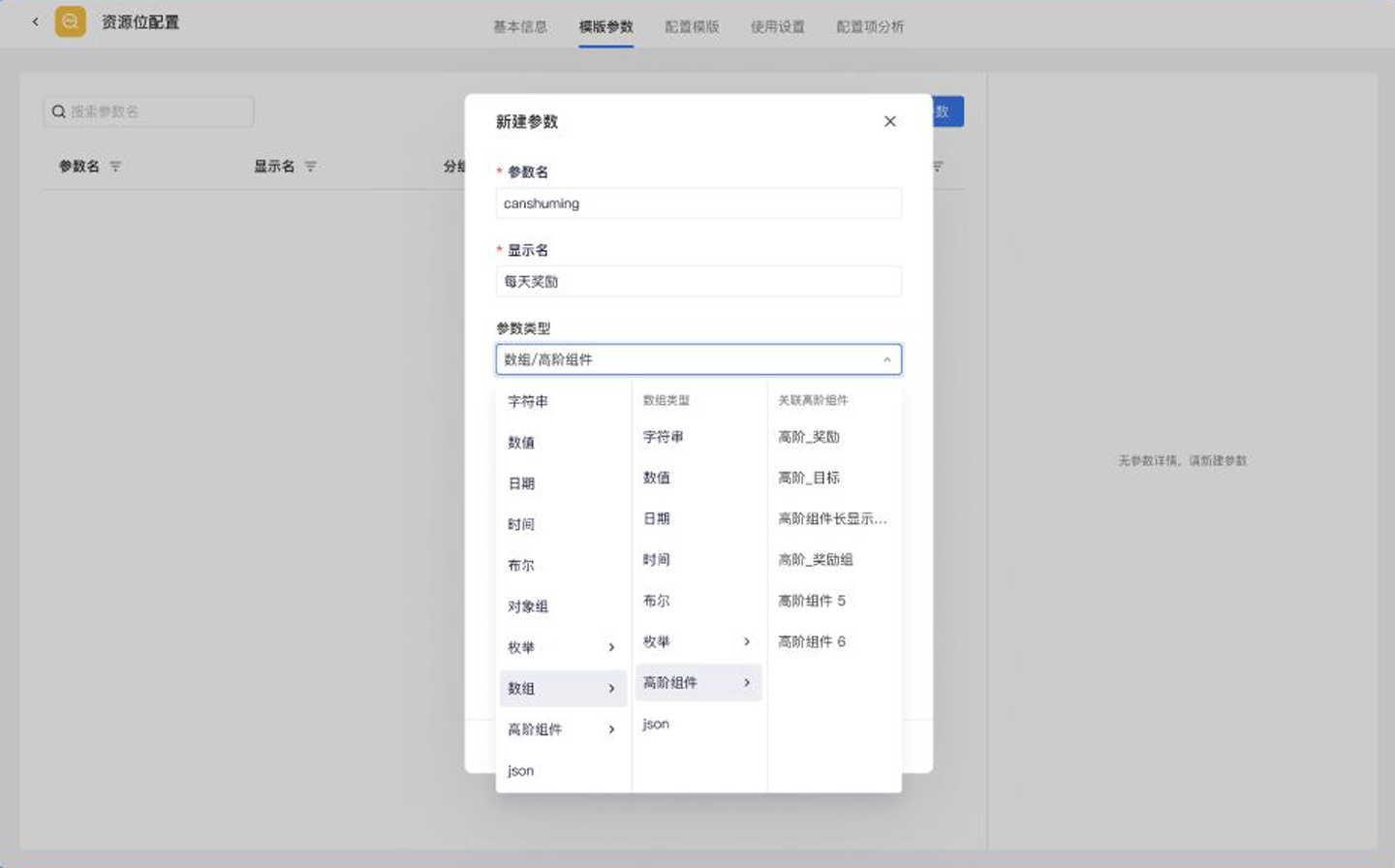The image size is (1395, 868).
Task: Click the 显示名 input field
Action: tap(698, 282)
